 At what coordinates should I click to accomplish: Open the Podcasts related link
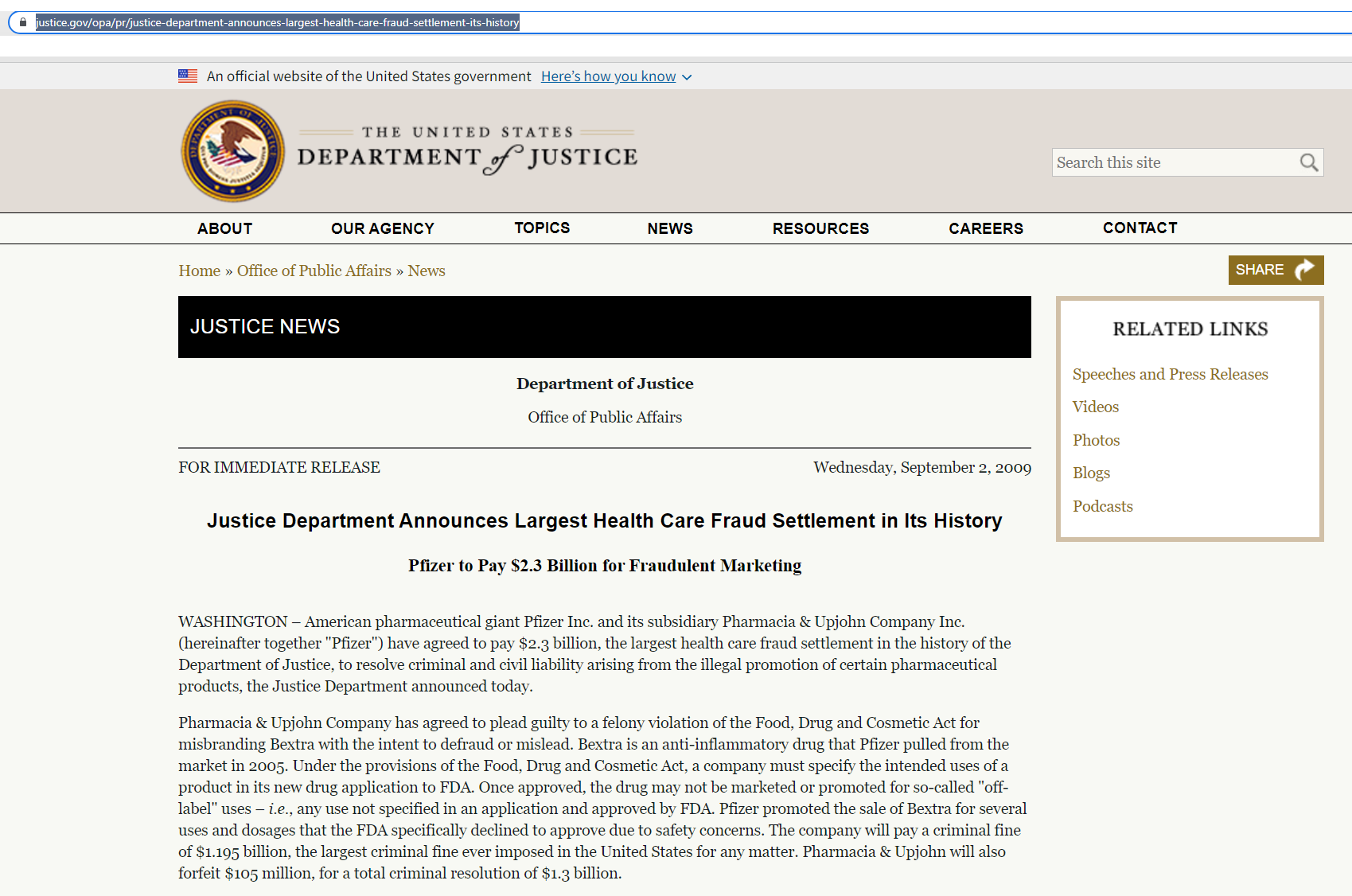pyautogui.click(x=1102, y=506)
